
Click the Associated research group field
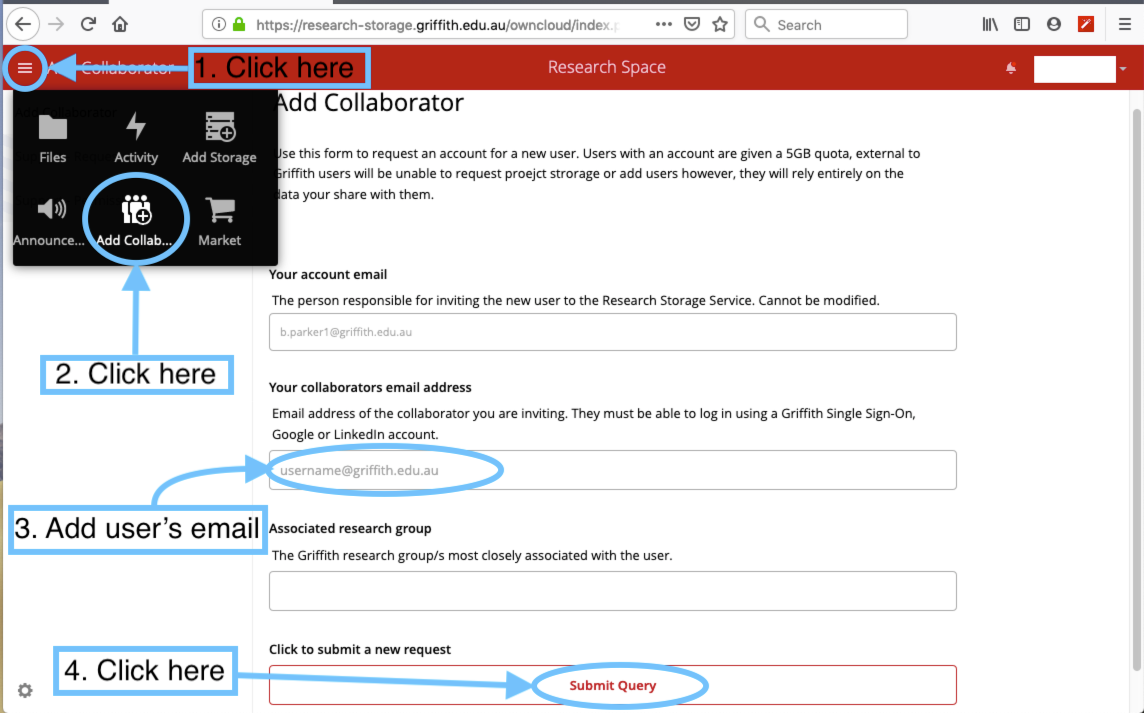612,591
